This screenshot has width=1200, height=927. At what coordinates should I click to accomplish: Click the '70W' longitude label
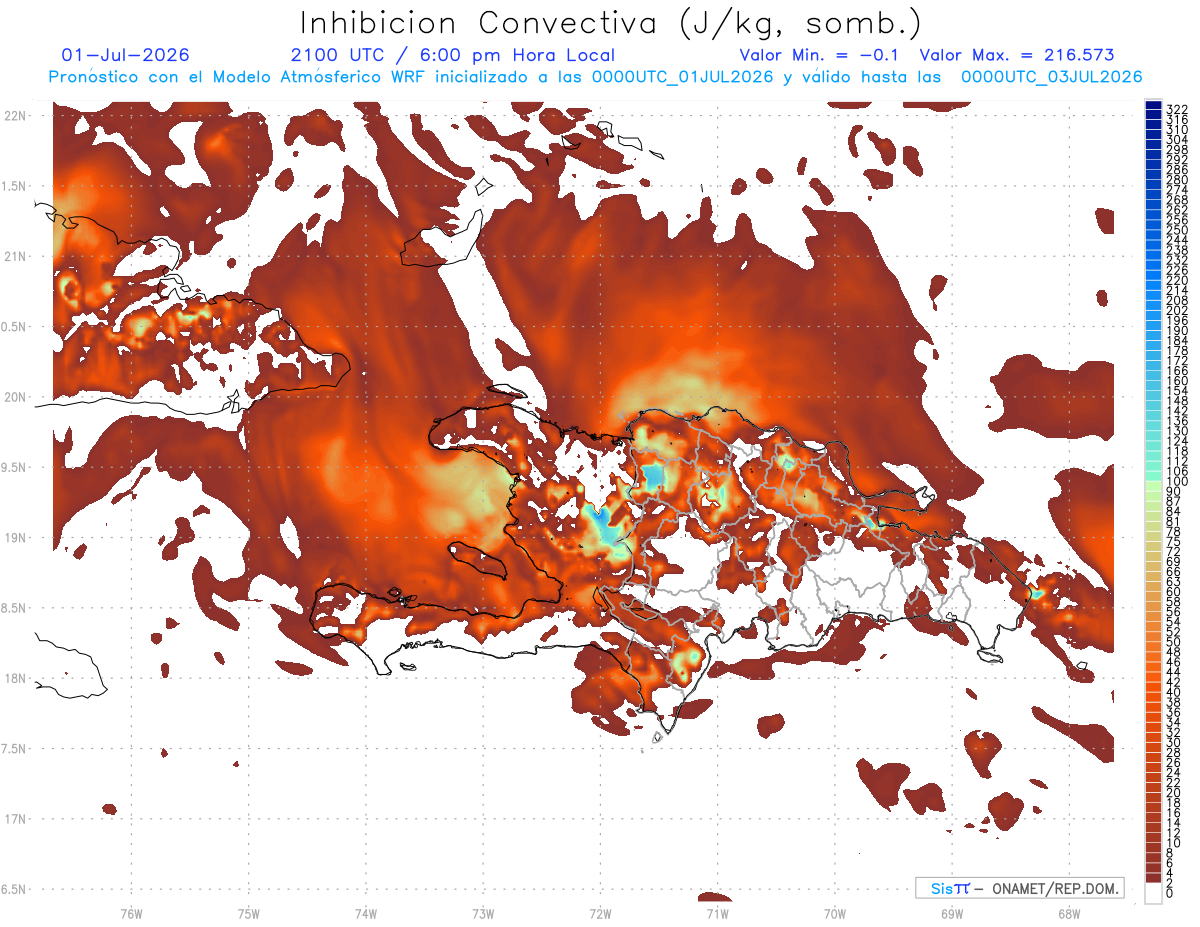point(834,913)
